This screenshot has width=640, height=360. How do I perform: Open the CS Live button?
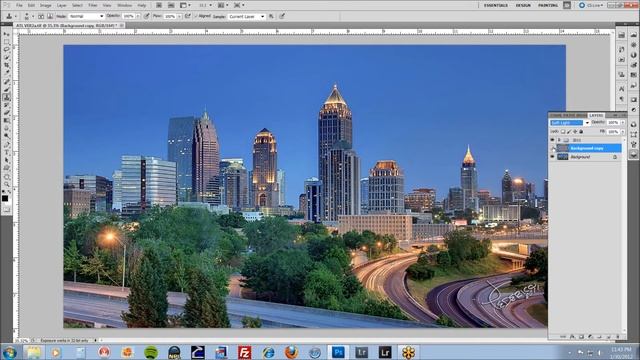[x=591, y=5]
